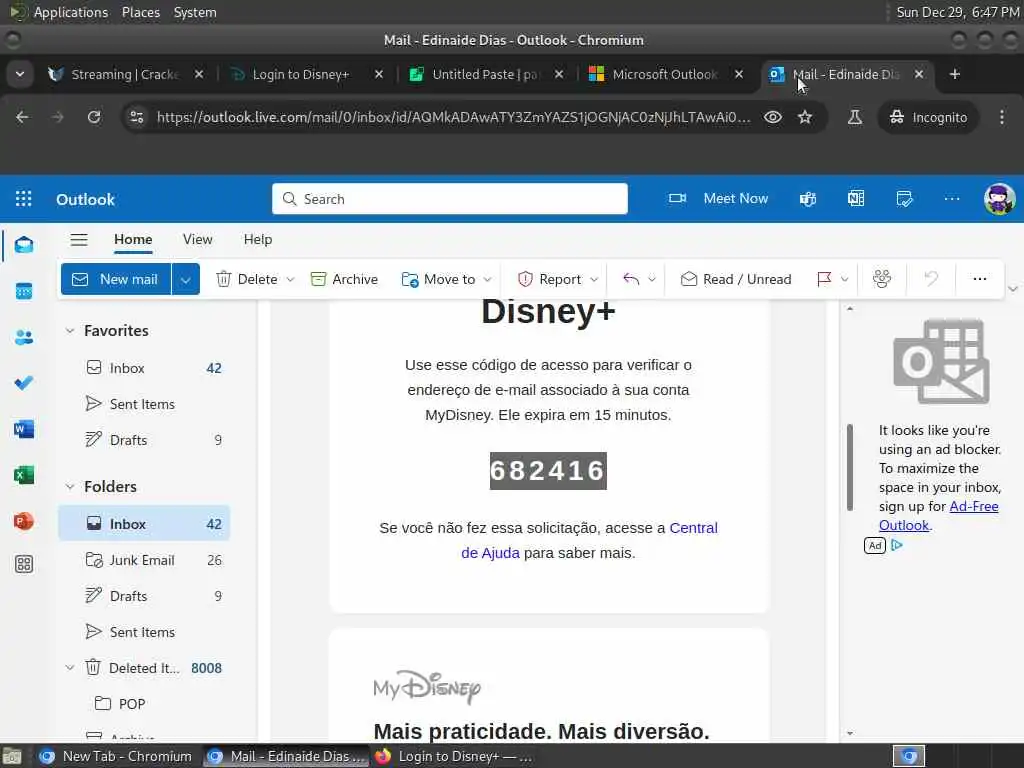Expand the ribbon chevron at toolbar end
This screenshot has width=1024, height=768.
(x=1013, y=289)
